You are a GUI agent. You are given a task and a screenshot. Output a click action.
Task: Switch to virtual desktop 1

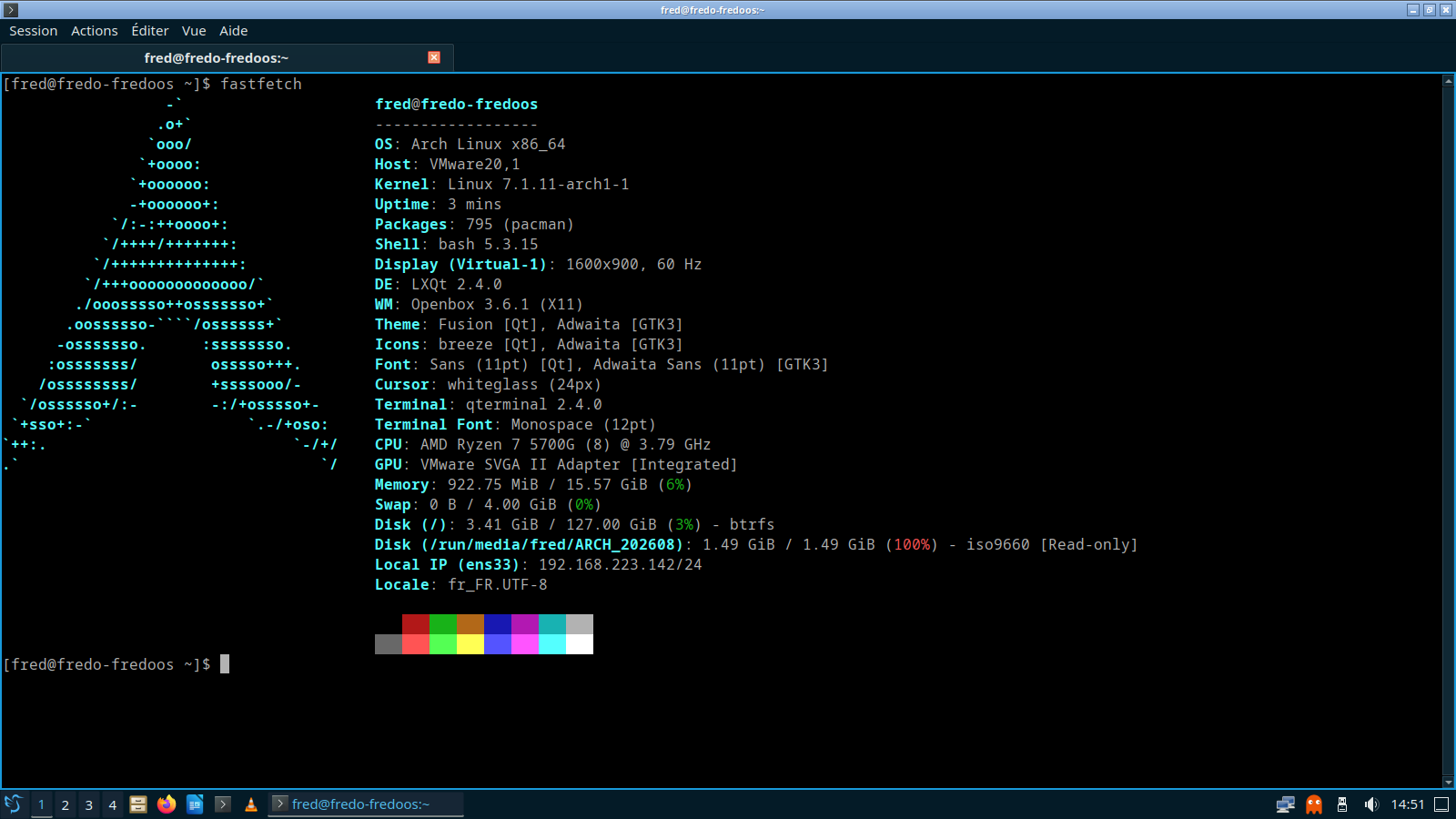pyautogui.click(x=41, y=804)
